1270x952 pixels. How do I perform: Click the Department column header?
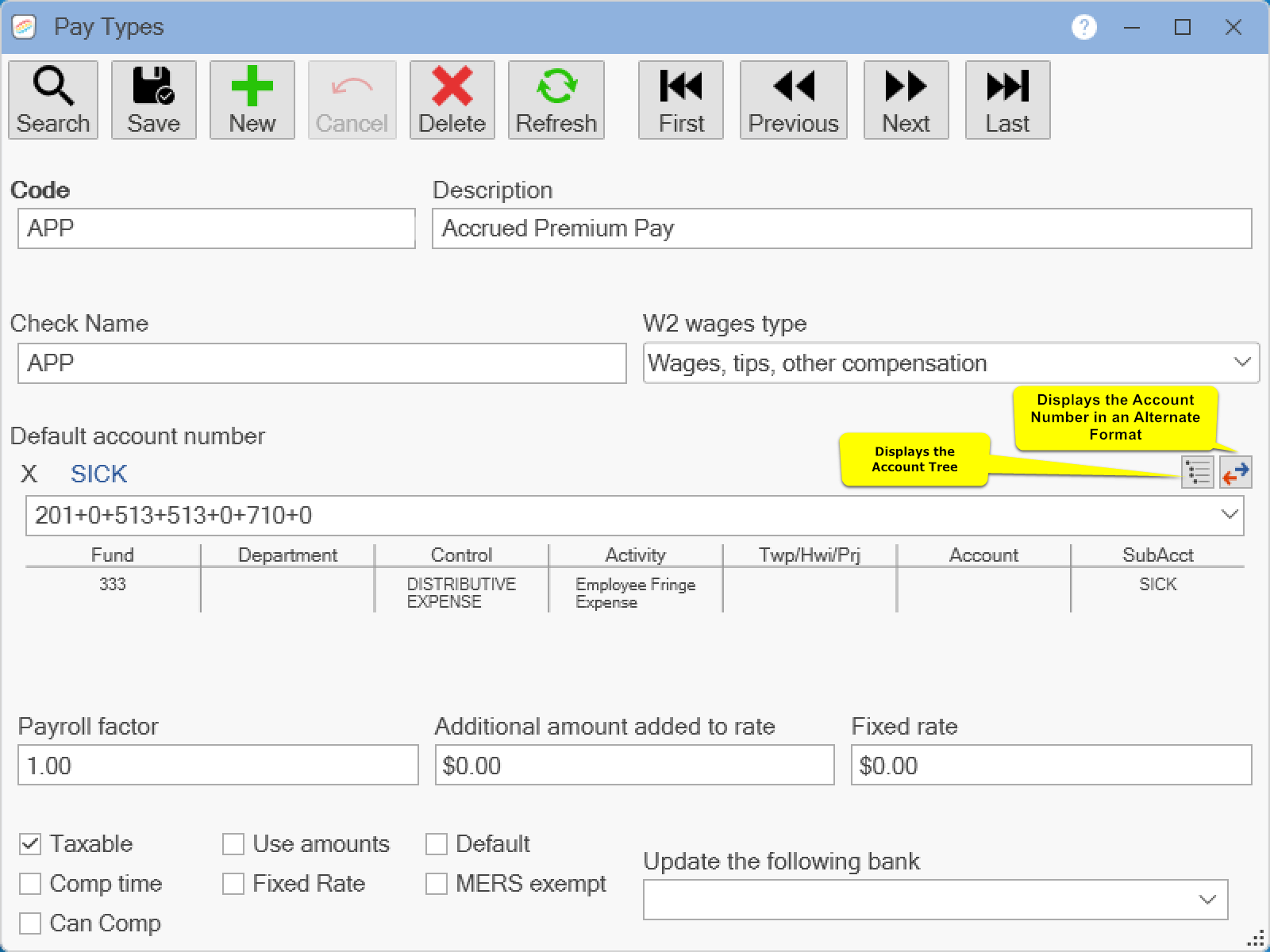pos(287,555)
